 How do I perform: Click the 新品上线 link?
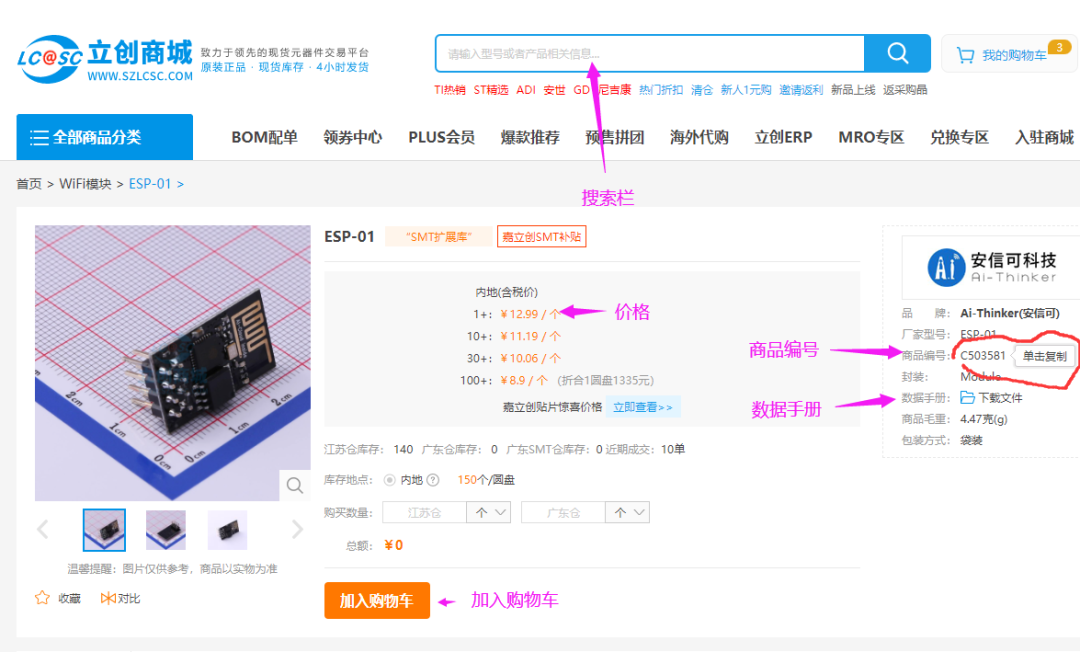click(x=853, y=90)
